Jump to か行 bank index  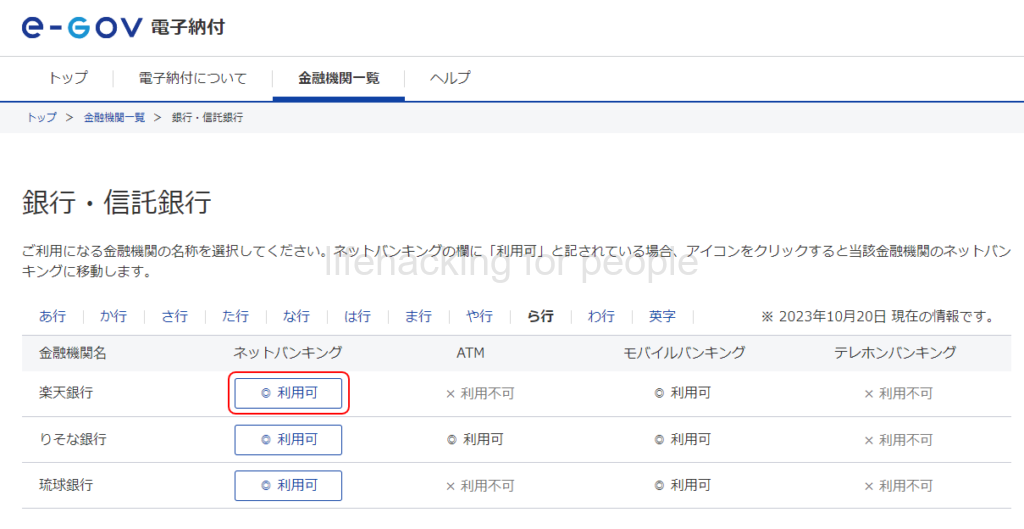113,316
